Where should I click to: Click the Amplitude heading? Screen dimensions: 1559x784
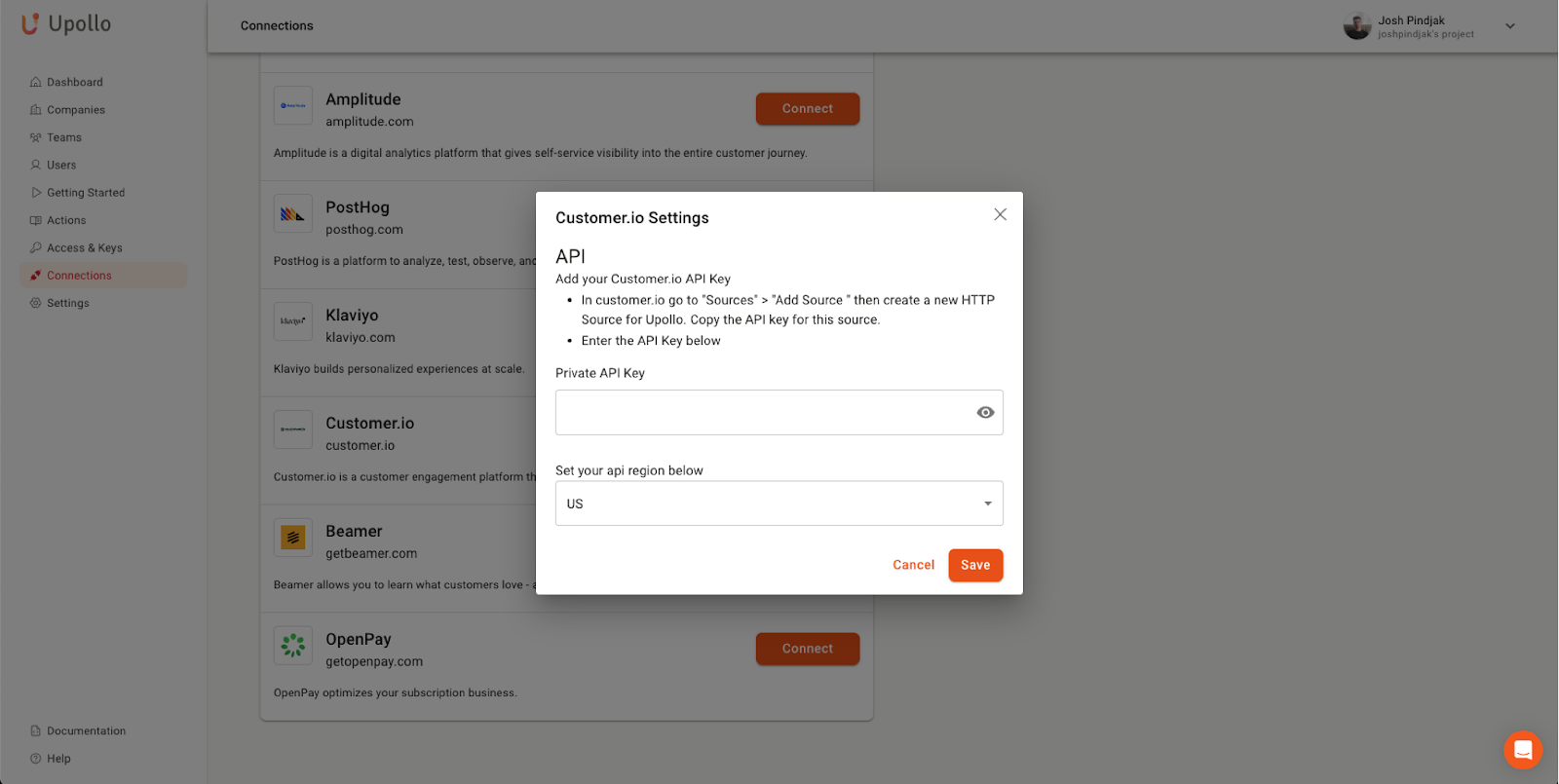click(363, 99)
